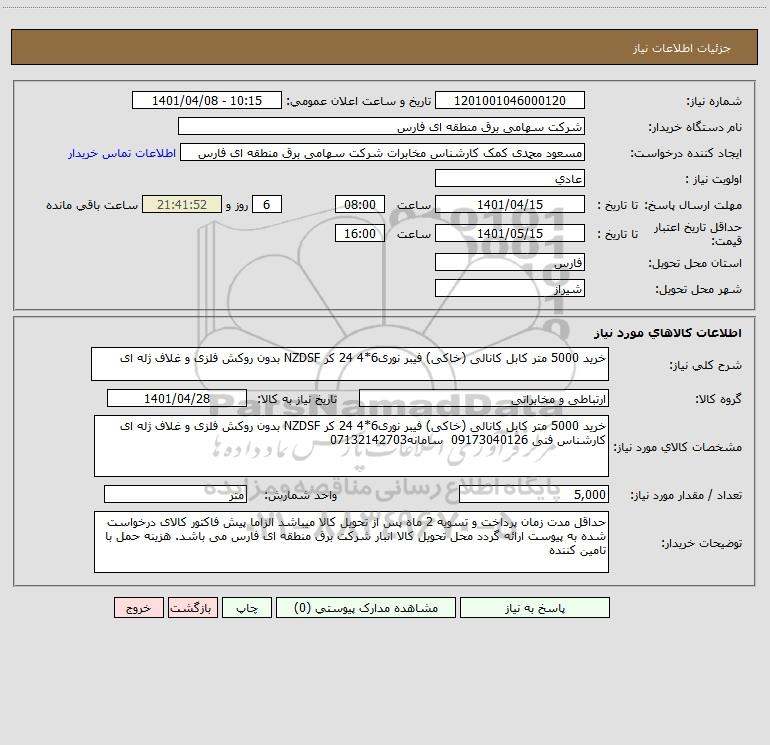
Task: Click the 'نام دستگاه خریدار:' label
Action: point(695,128)
